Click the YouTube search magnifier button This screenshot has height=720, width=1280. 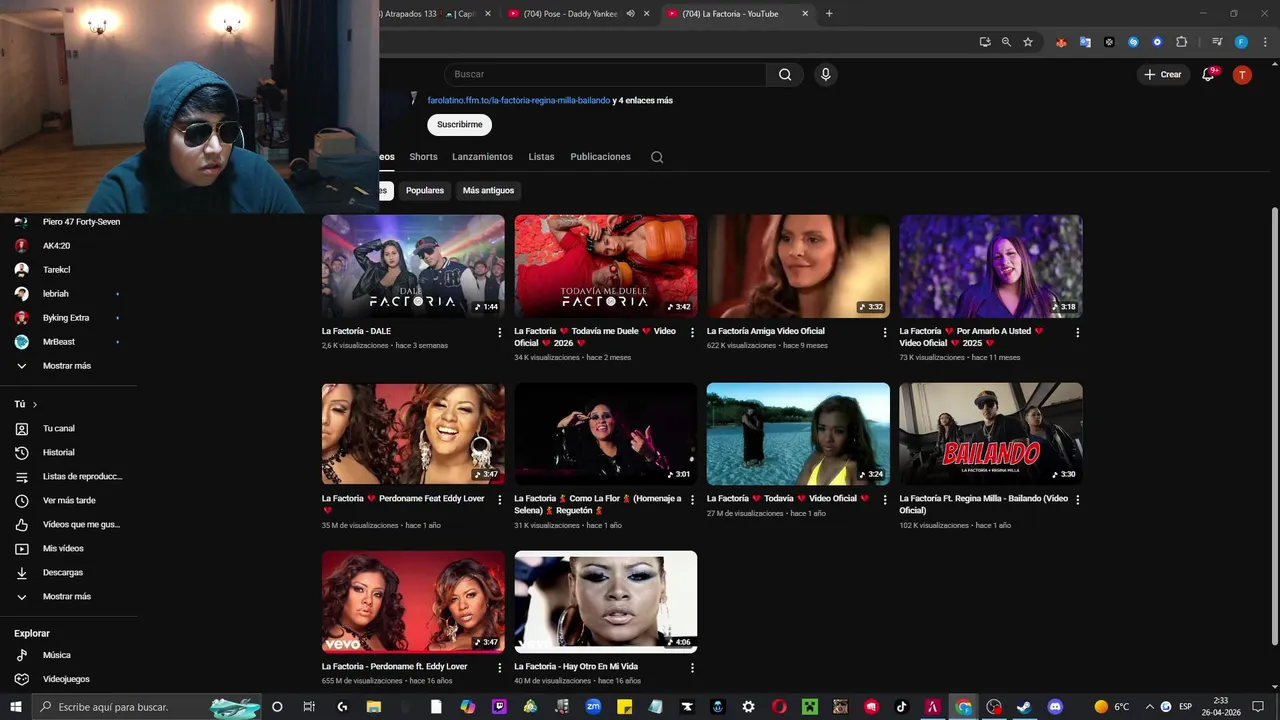click(x=785, y=74)
